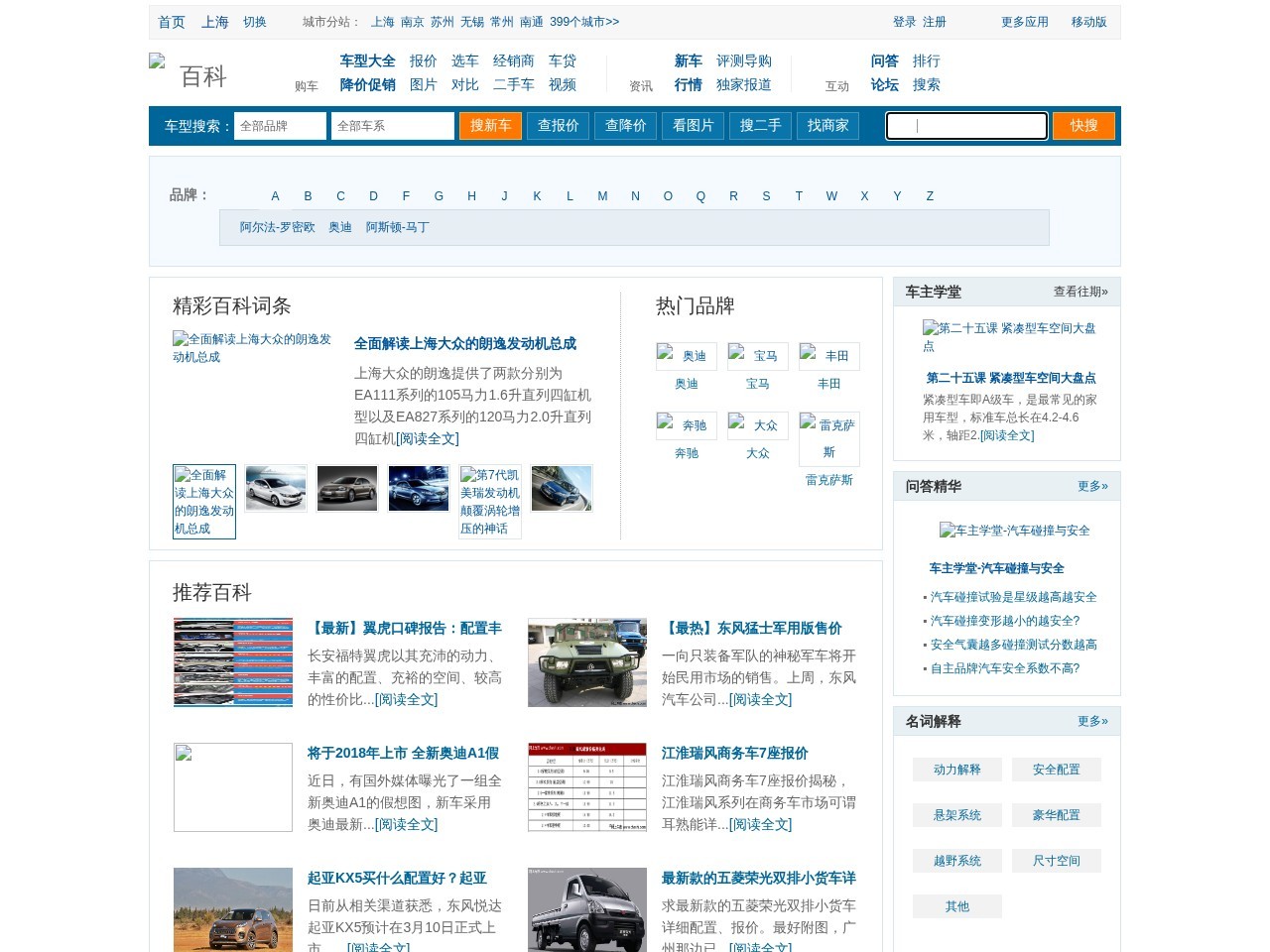Select the 奔驰 brand logo
This screenshot has height=952, width=1270.
pyautogui.click(x=686, y=425)
